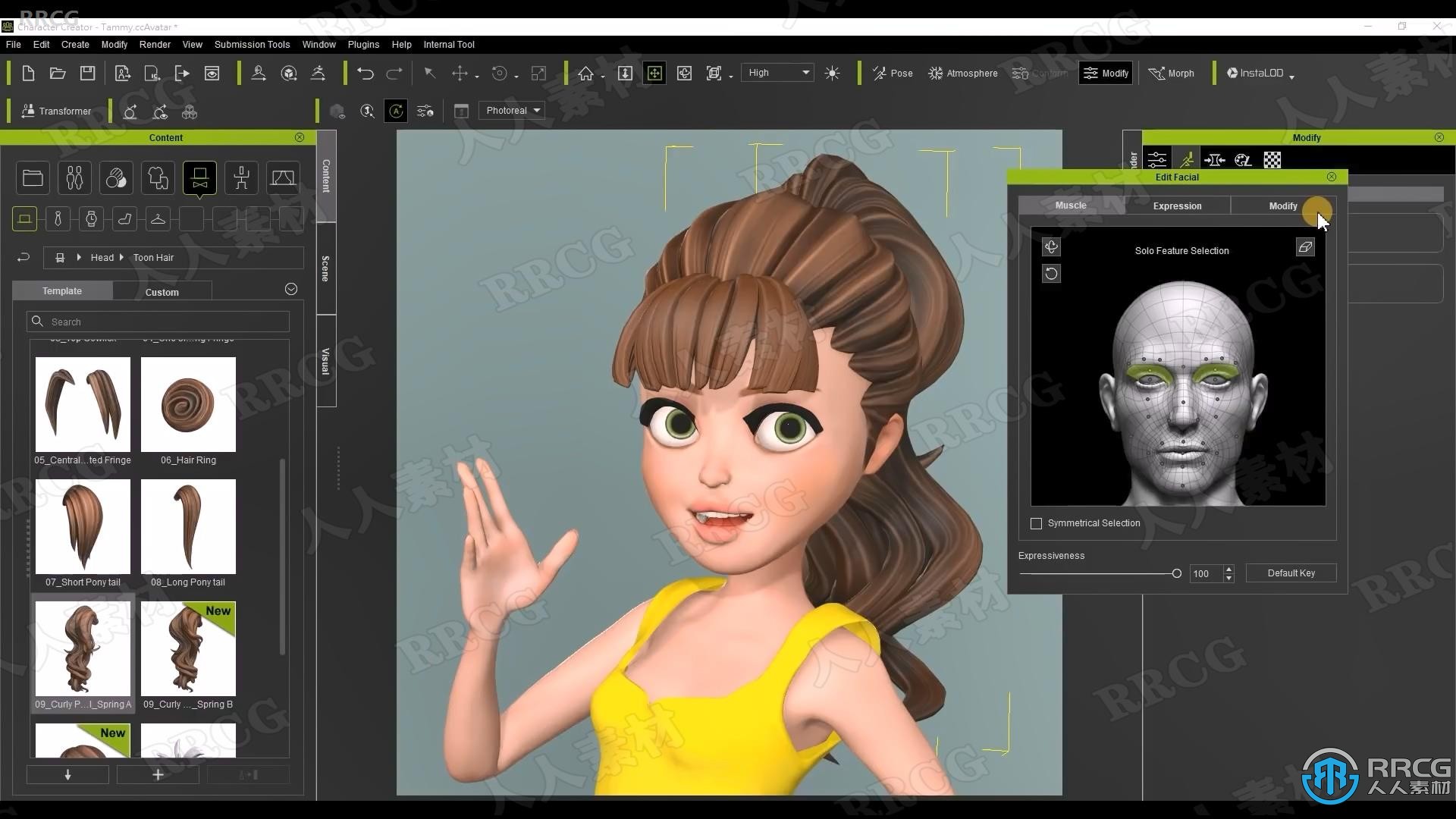Close the Edit Facial panel

1332,177
